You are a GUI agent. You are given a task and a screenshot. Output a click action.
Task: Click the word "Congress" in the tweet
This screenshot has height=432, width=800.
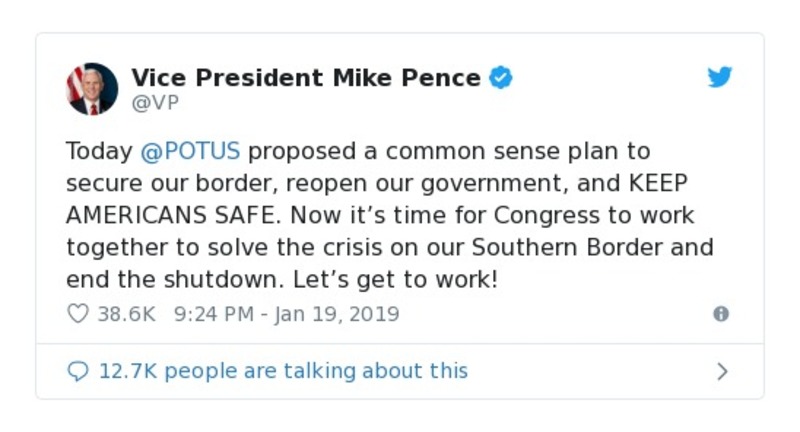pos(527,216)
